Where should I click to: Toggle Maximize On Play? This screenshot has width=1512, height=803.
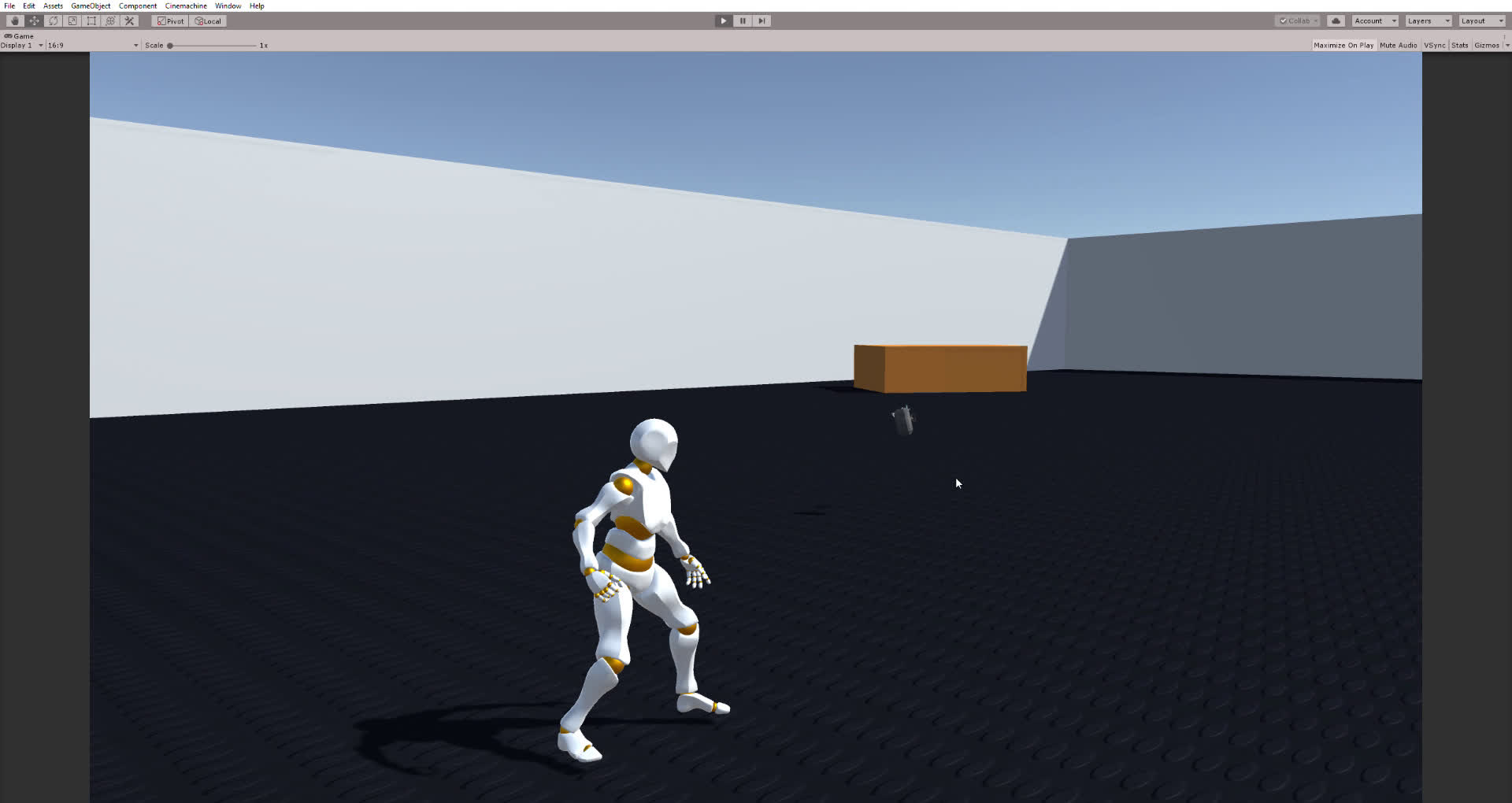pyautogui.click(x=1343, y=46)
